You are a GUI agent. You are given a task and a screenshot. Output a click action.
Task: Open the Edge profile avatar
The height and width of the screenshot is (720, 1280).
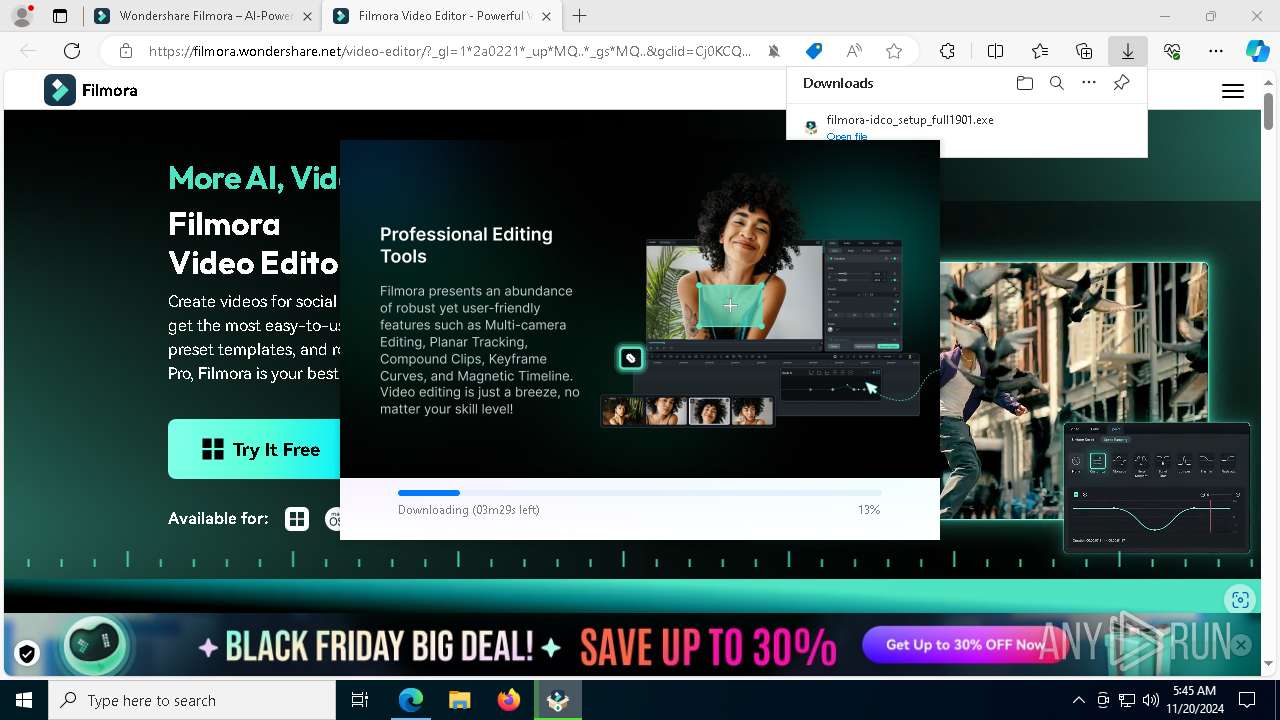21,16
